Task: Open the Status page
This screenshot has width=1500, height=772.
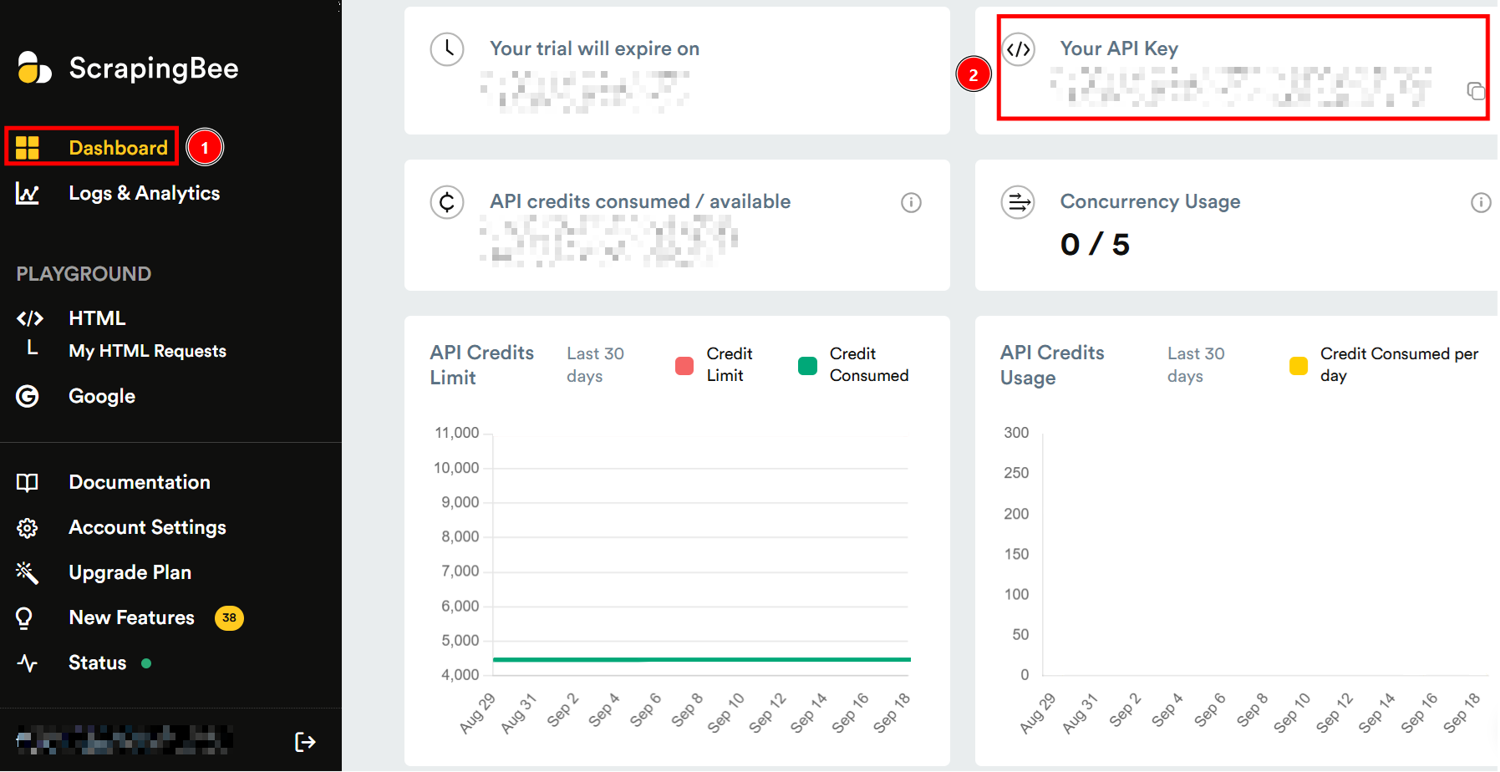Action: tap(97, 662)
